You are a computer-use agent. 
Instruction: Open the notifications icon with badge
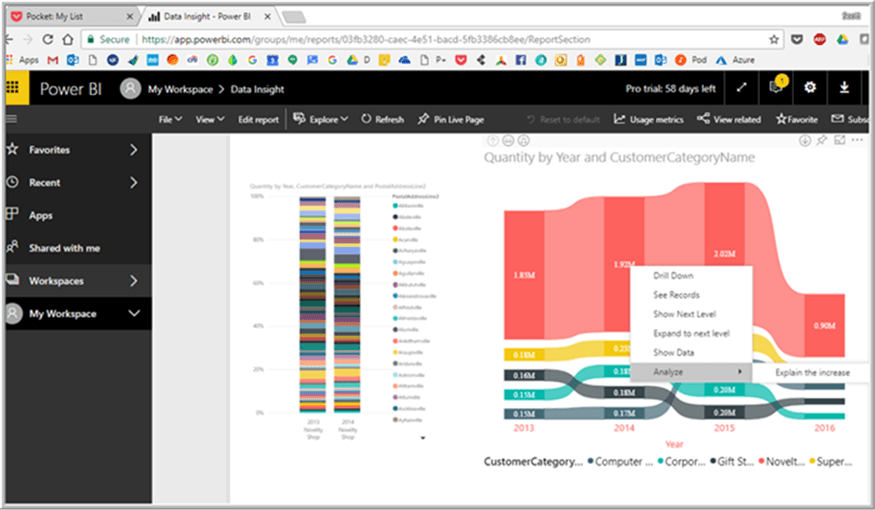[x=776, y=87]
